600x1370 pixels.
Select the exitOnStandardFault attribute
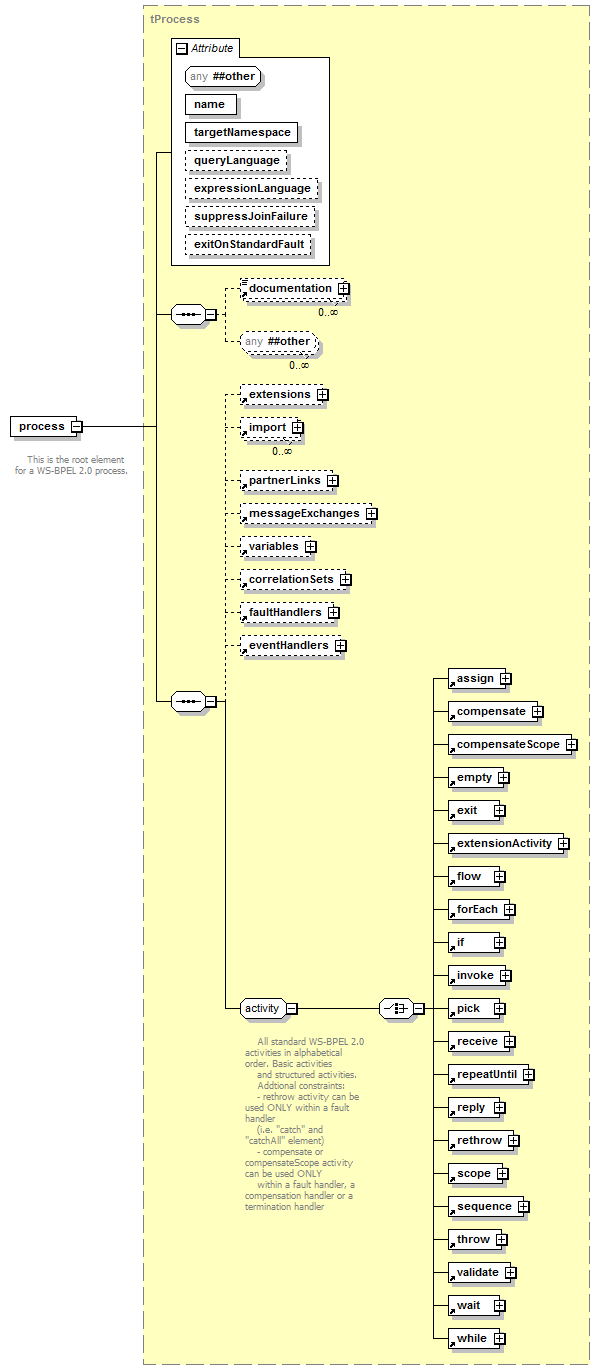pyautogui.click(x=249, y=244)
